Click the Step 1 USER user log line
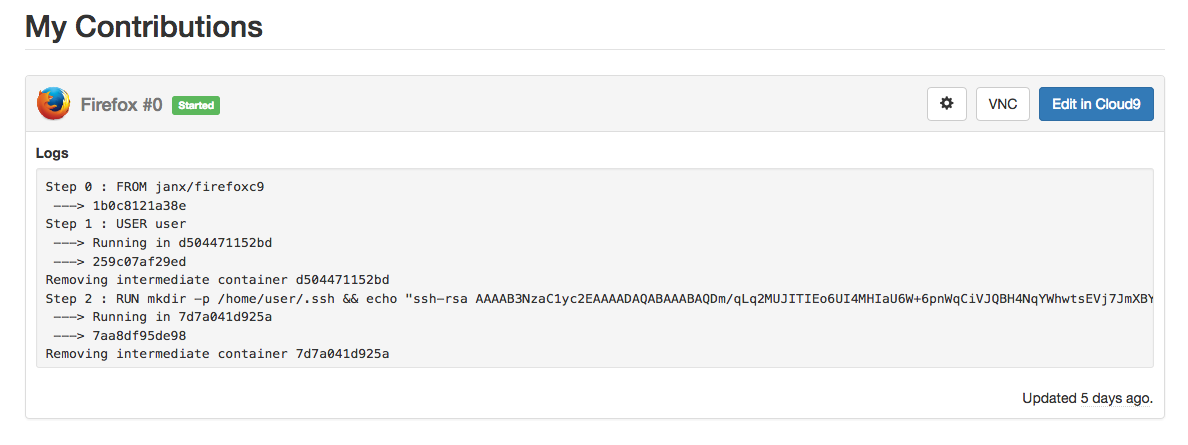Viewport: 1188px width, 445px height. (x=116, y=223)
